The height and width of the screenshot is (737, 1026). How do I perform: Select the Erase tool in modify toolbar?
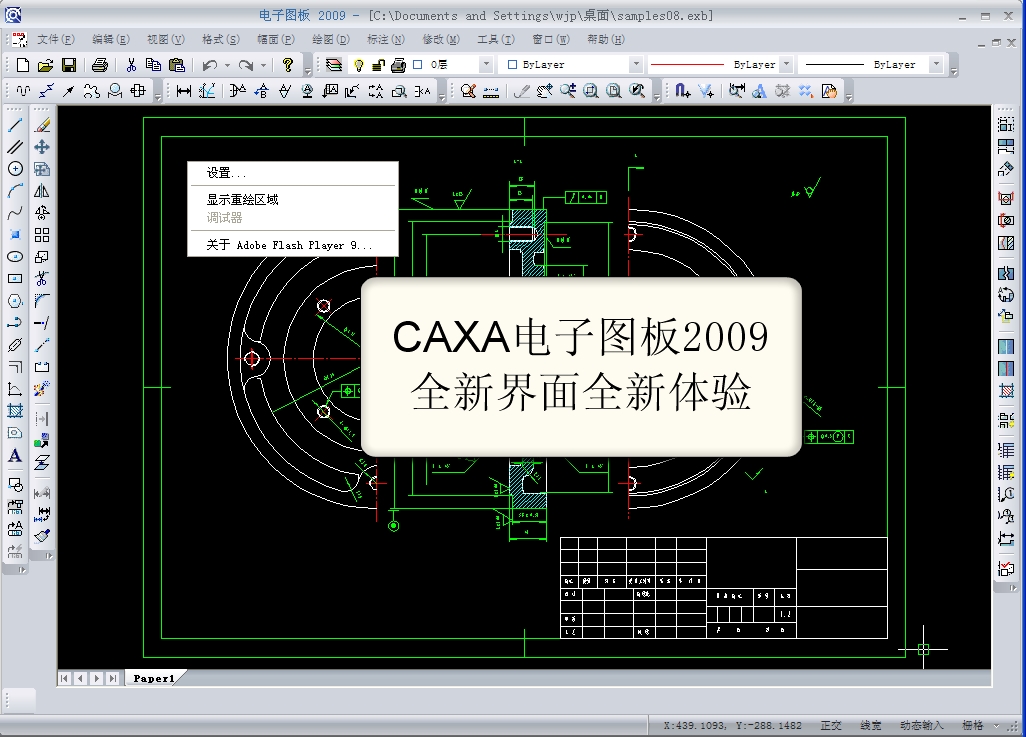click(42, 124)
